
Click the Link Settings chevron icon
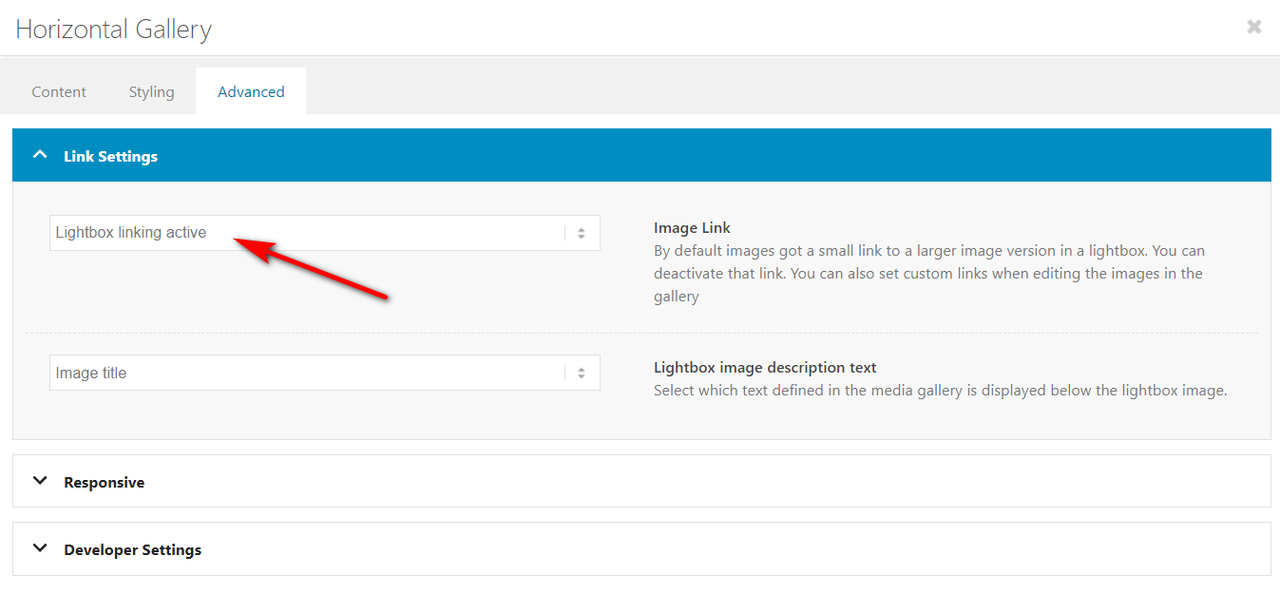[40, 155]
